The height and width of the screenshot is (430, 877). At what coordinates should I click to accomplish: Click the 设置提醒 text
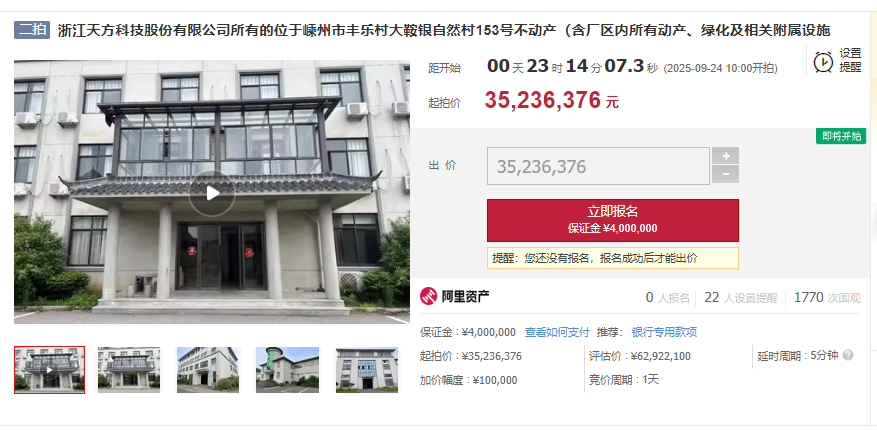click(850, 60)
